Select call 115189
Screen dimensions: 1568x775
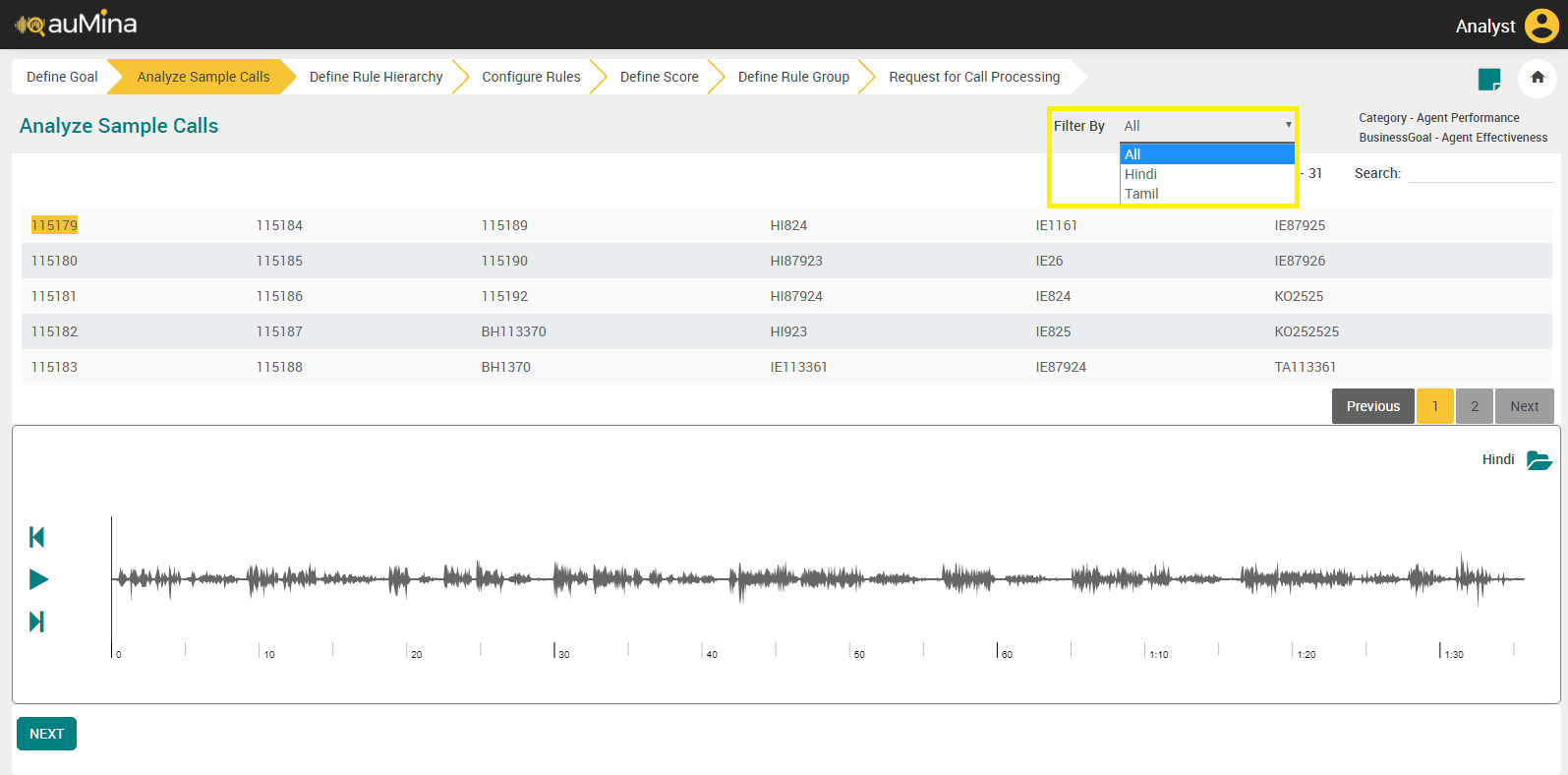click(504, 225)
